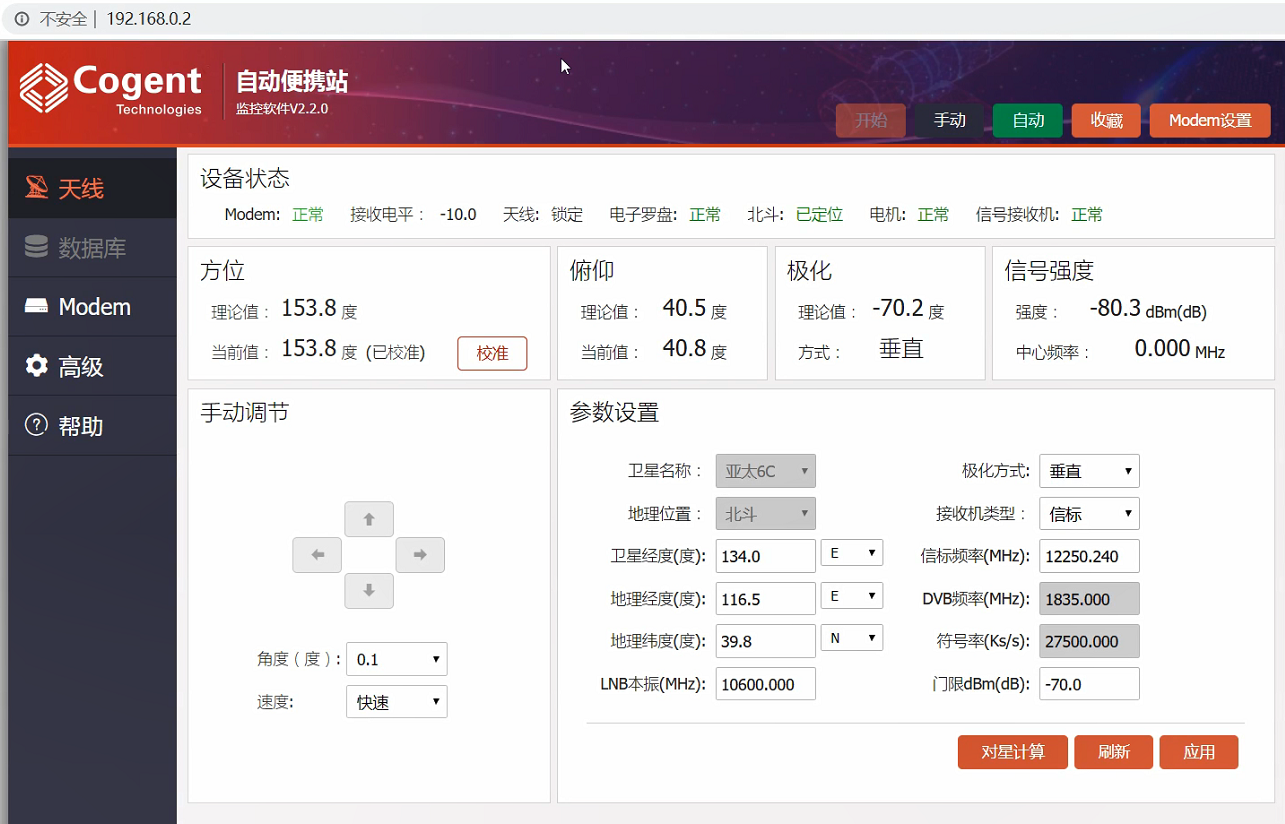Click the 俯仰 theoretical value 40.5
The width and height of the screenshot is (1285, 824).
[x=684, y=308]
